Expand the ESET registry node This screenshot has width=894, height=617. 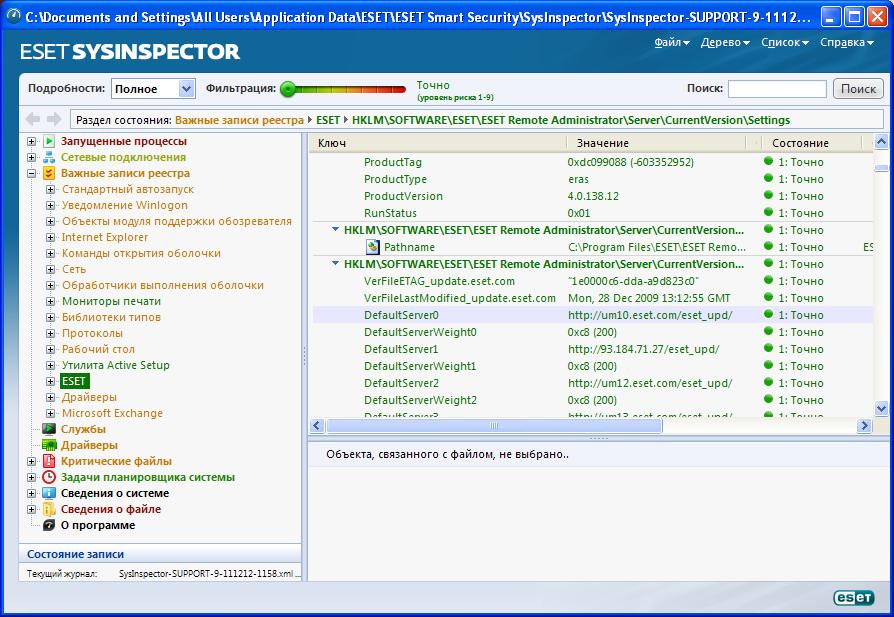point(50,381)
